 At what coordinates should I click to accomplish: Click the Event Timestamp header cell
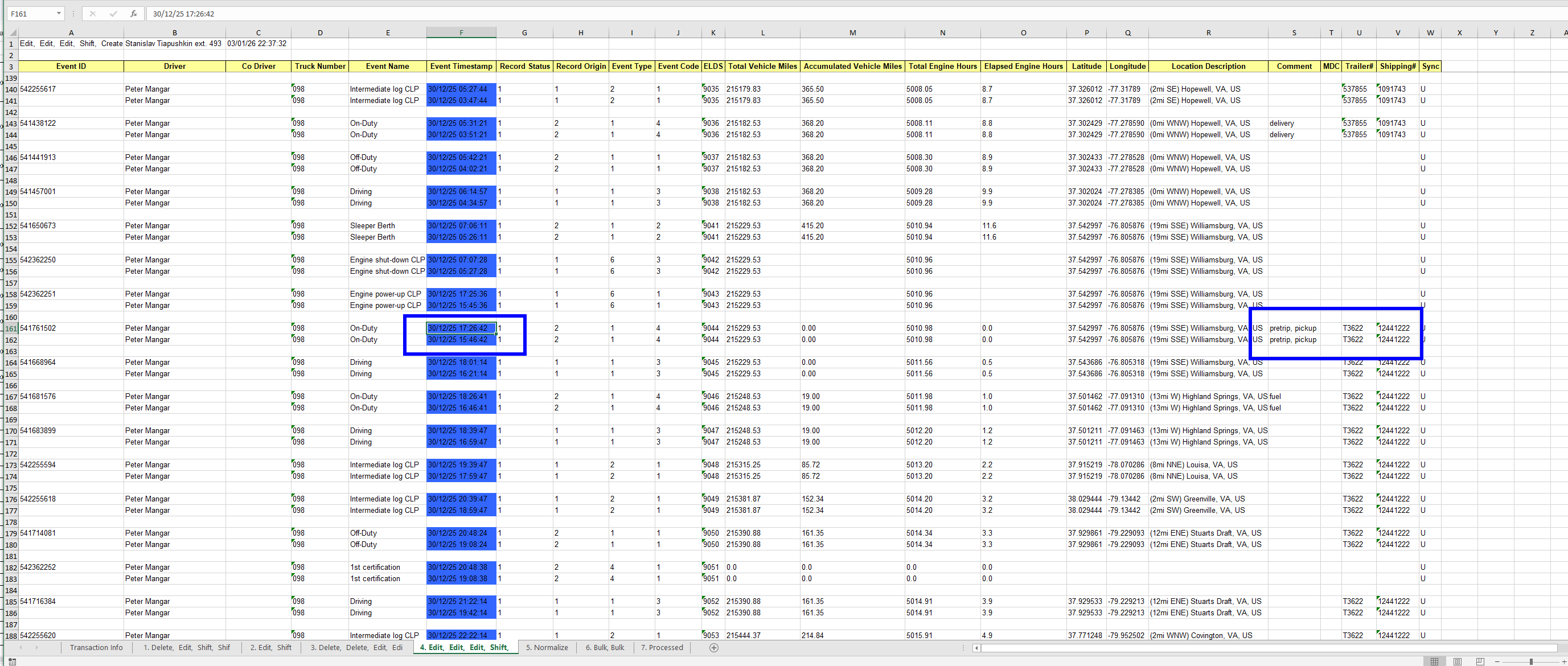tap(461, 67)
